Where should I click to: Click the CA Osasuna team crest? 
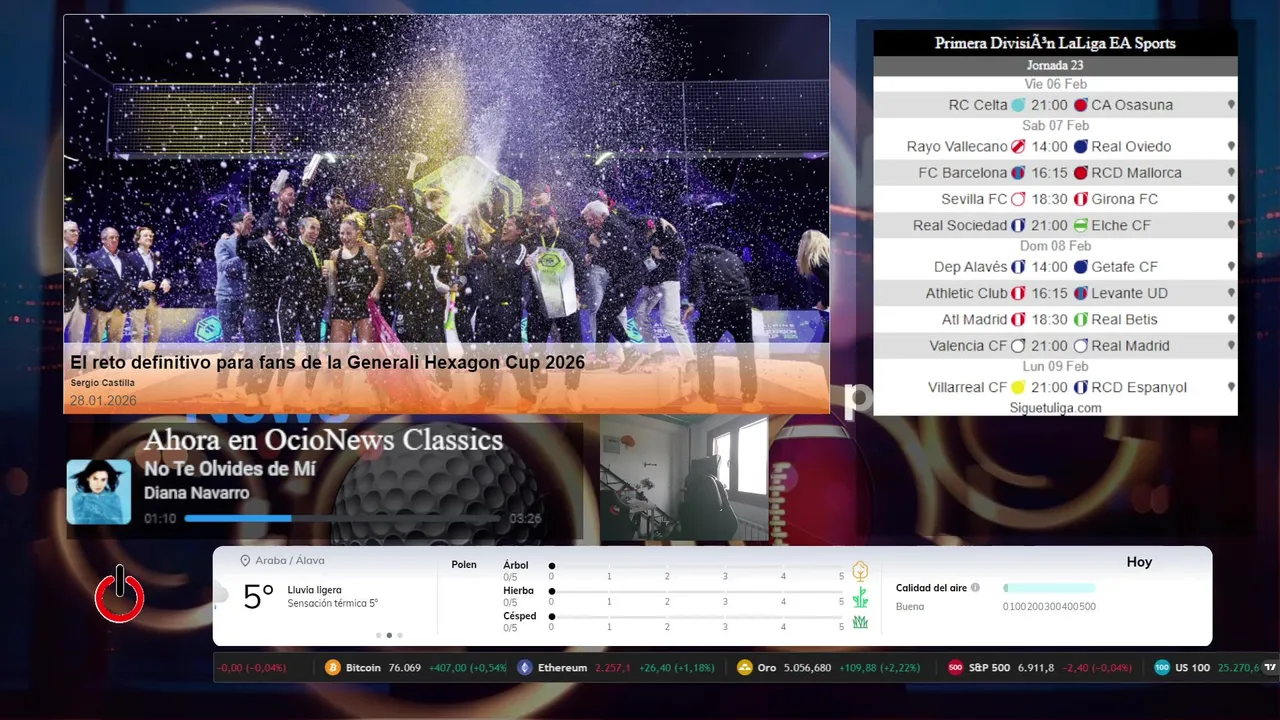(1081, 105)
